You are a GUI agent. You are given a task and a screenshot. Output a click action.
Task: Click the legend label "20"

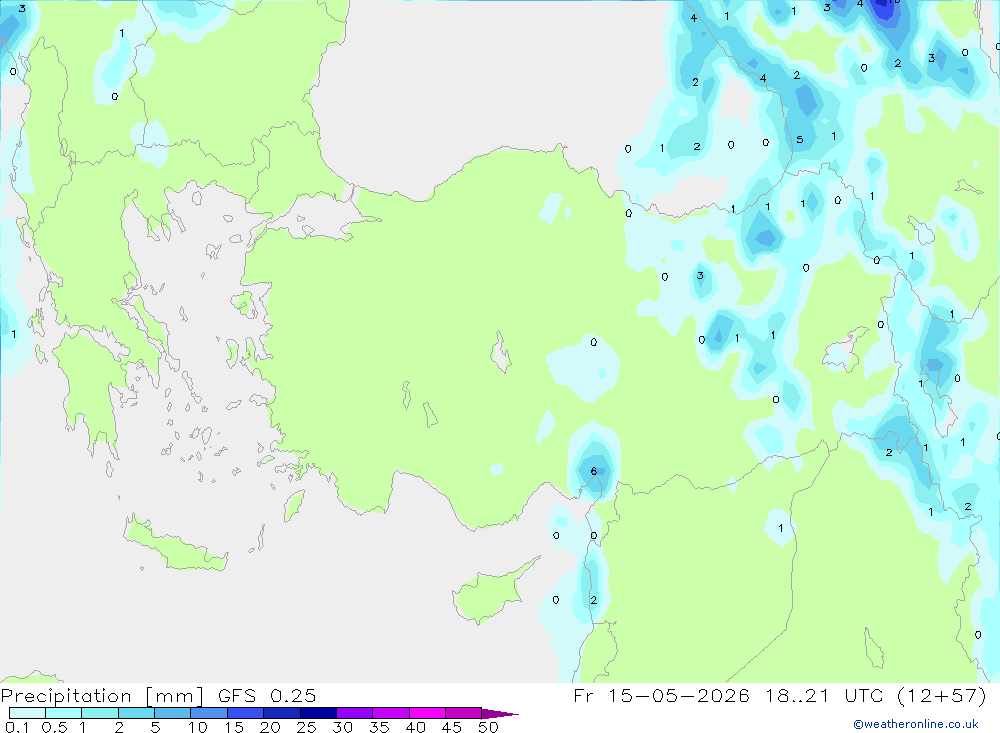(270, 727)
